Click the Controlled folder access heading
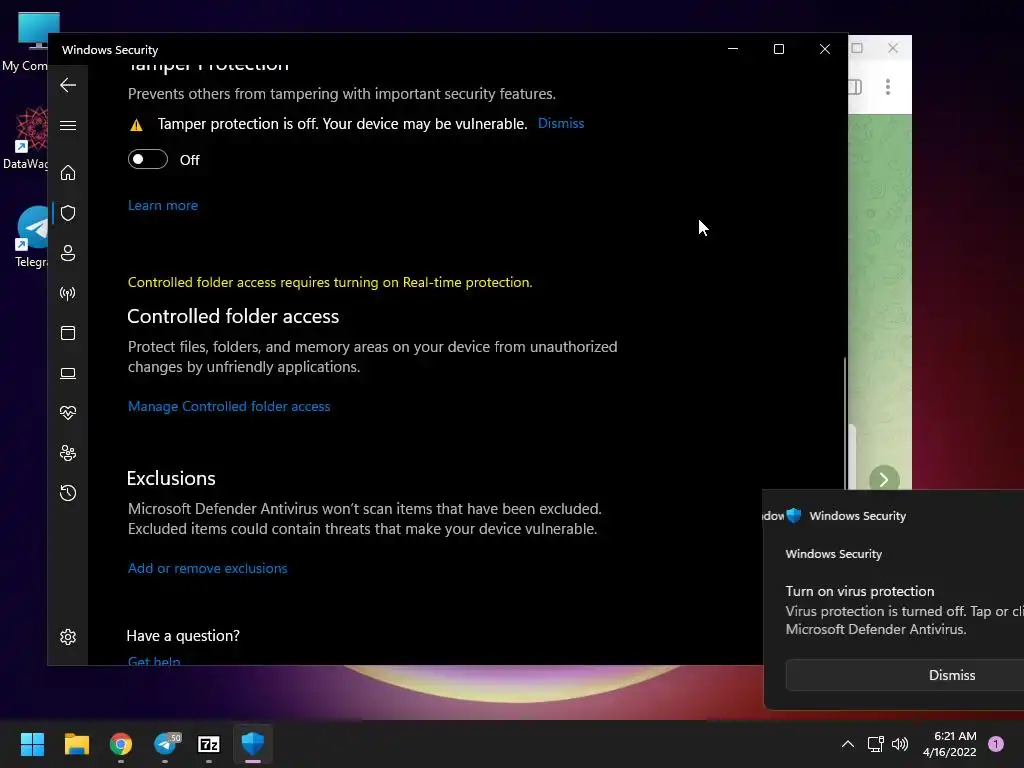This screenshot has height=768, width=1024. [x=233, y=316]
